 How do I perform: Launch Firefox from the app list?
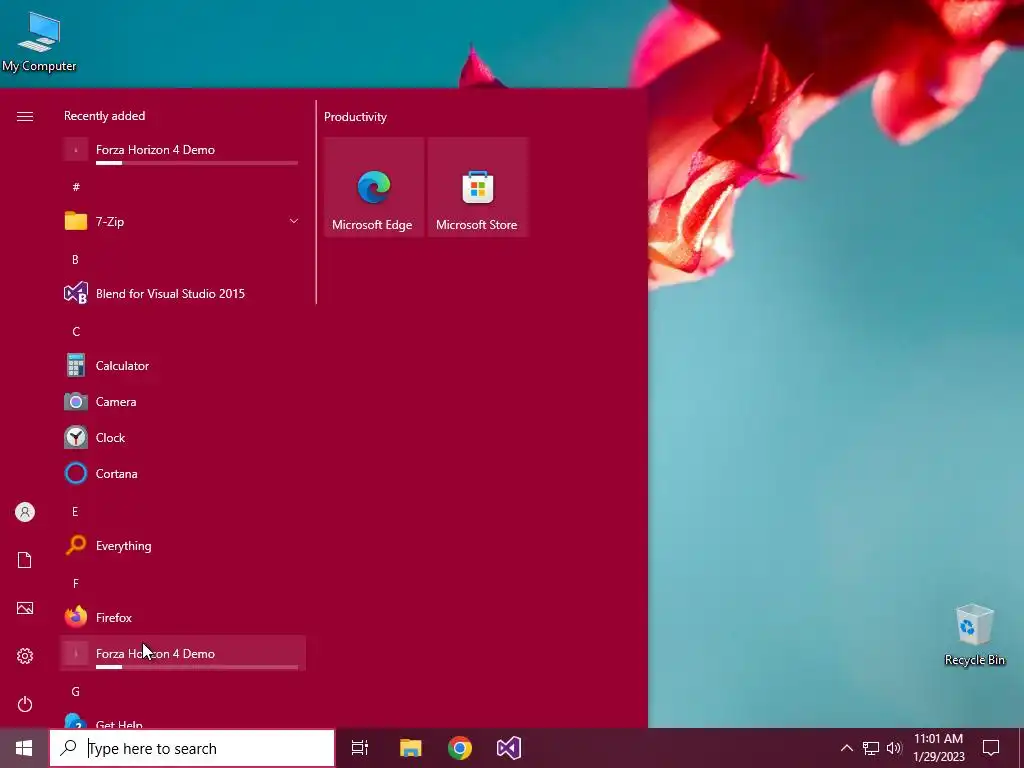tap(183, 617)
